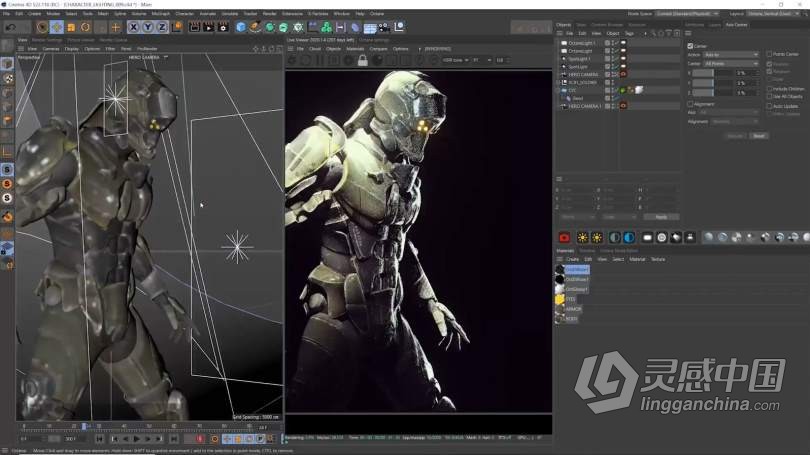This screenshot has height=455, width=810.
Task: Click the white rectangle area light icon
Action: pos(647,238)
